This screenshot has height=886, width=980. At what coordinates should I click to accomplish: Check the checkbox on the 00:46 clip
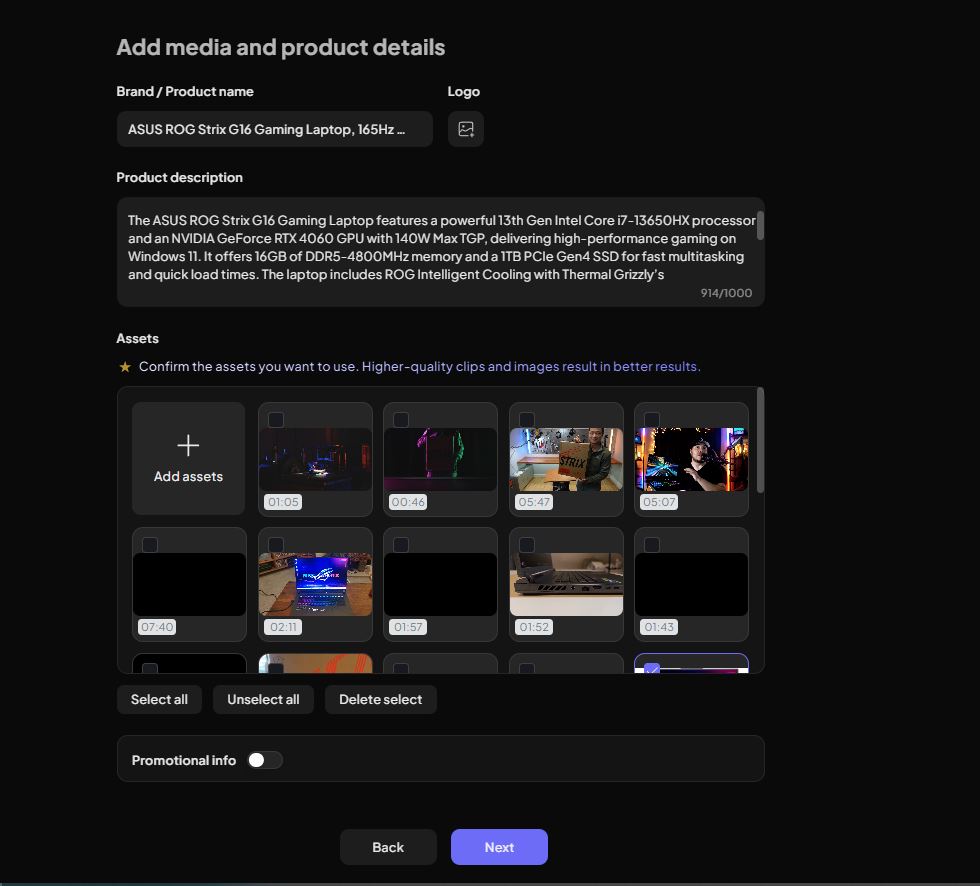pos(401,419)
